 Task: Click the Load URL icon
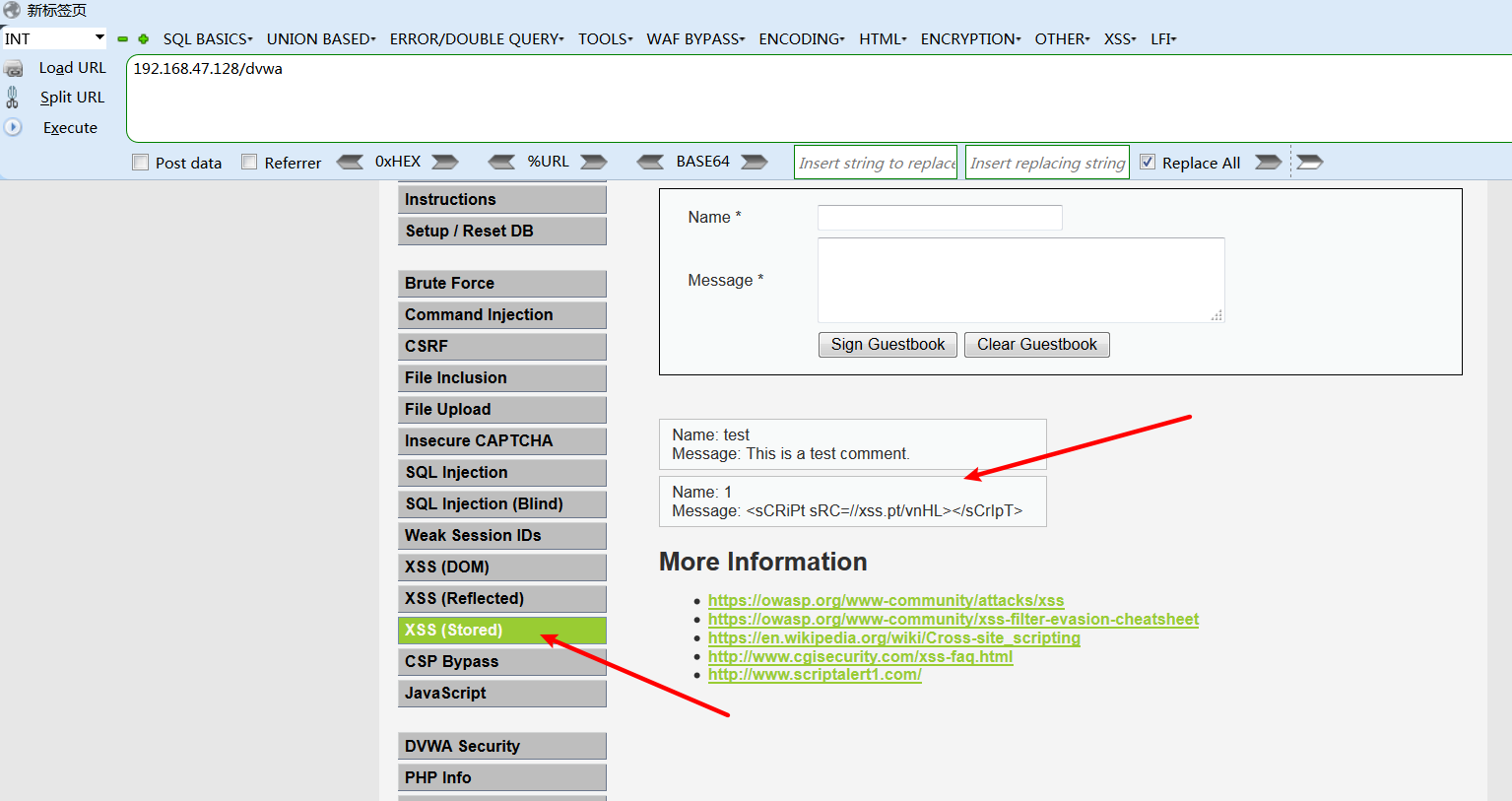(14, 68)
